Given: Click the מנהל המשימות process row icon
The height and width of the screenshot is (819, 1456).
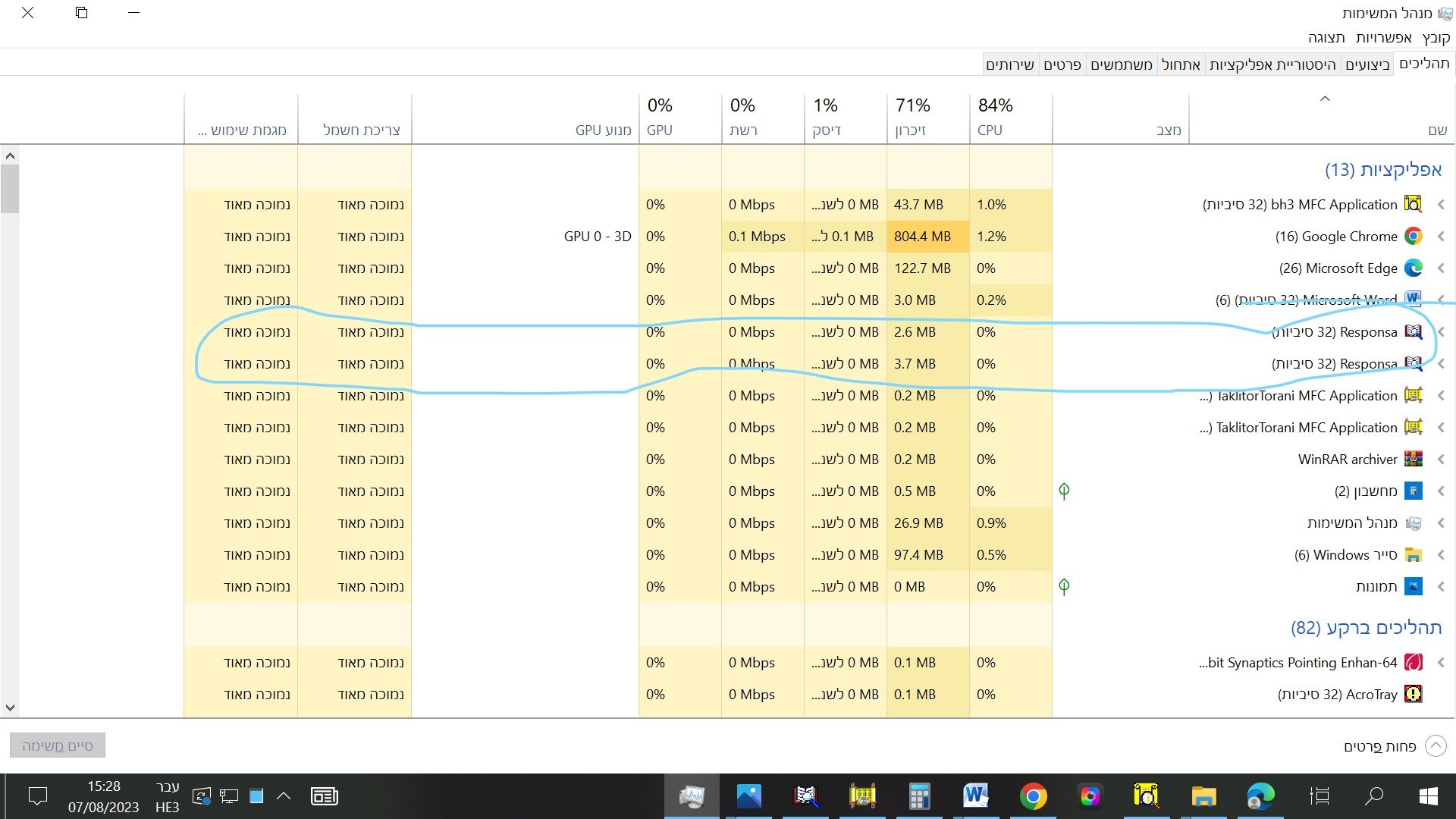Looking at the screenshot, I should (1413, 522).
